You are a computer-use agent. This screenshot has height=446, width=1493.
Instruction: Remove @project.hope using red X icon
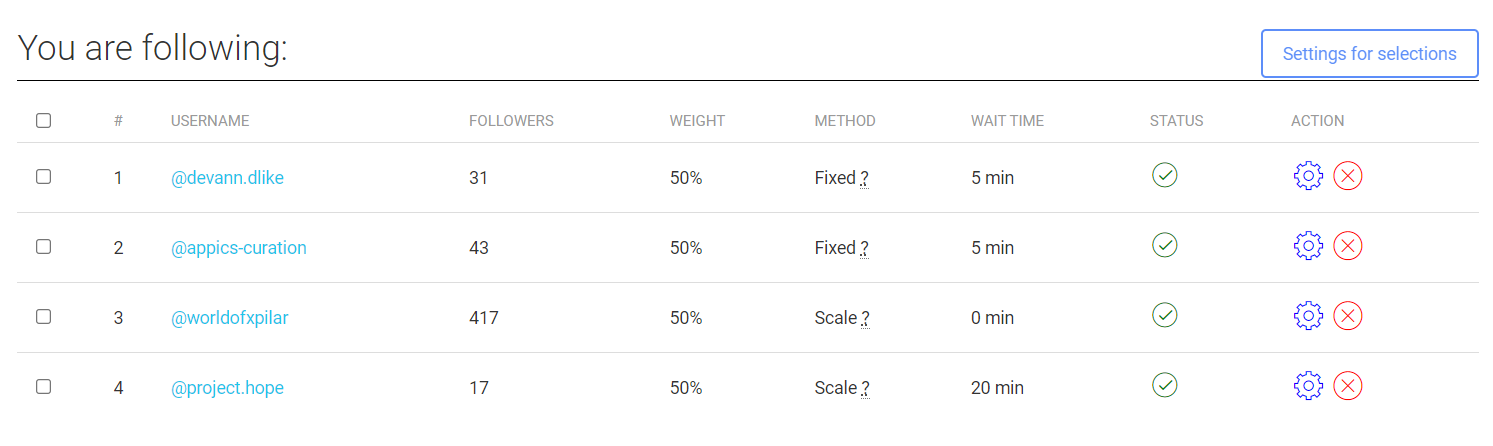(x=1348, y=387)
